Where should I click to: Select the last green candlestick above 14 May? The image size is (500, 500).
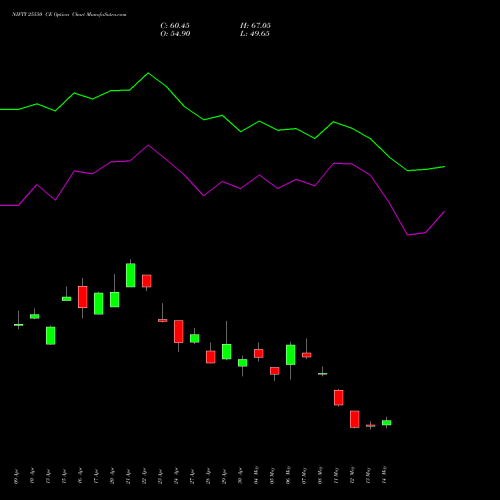pos(387,423)
